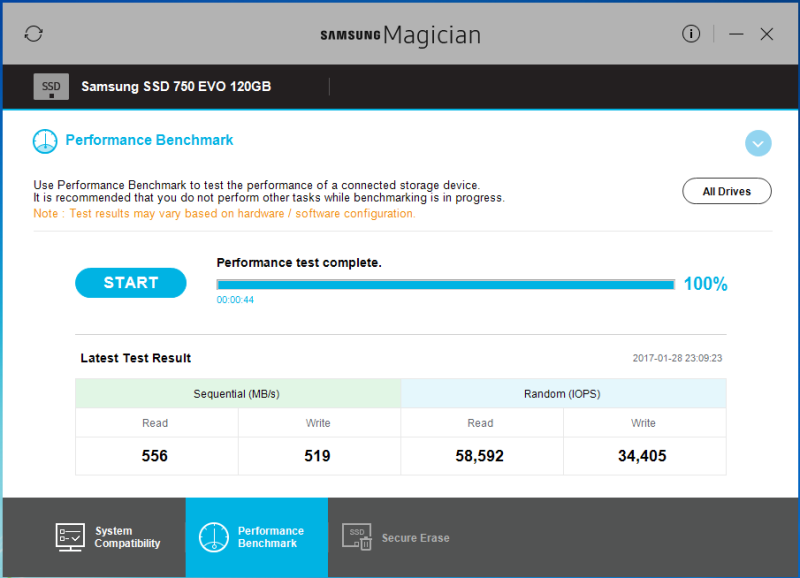
Task: Click the random write value 34,405
Action: point(642,456)
